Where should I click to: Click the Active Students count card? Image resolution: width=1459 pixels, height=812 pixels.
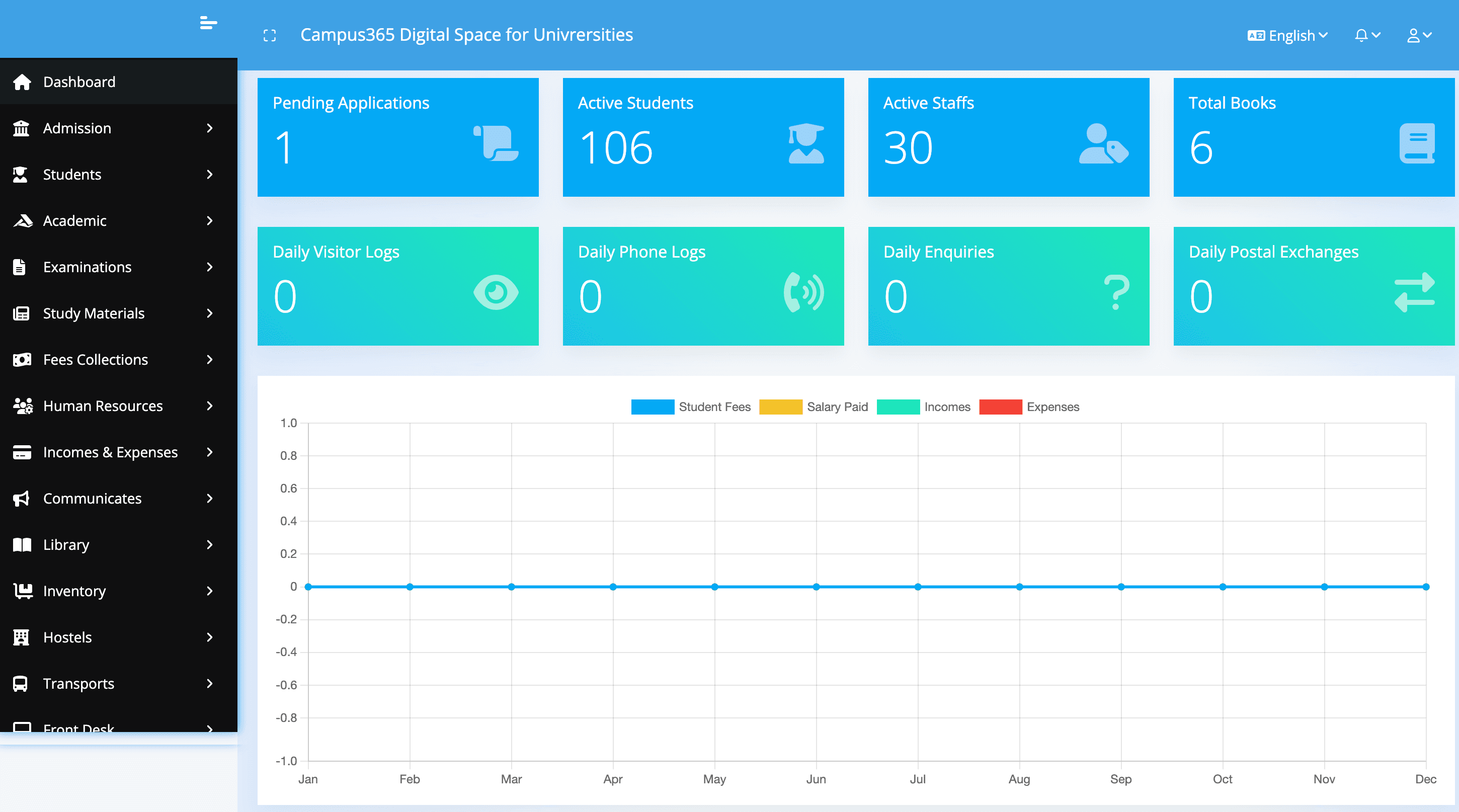[x=703, y=137]
